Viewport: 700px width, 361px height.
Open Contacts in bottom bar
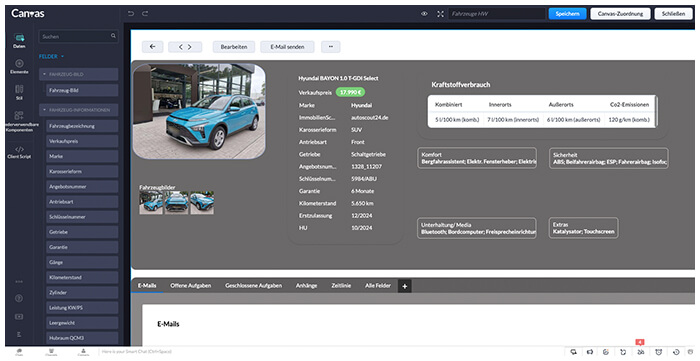pos(83,353)
